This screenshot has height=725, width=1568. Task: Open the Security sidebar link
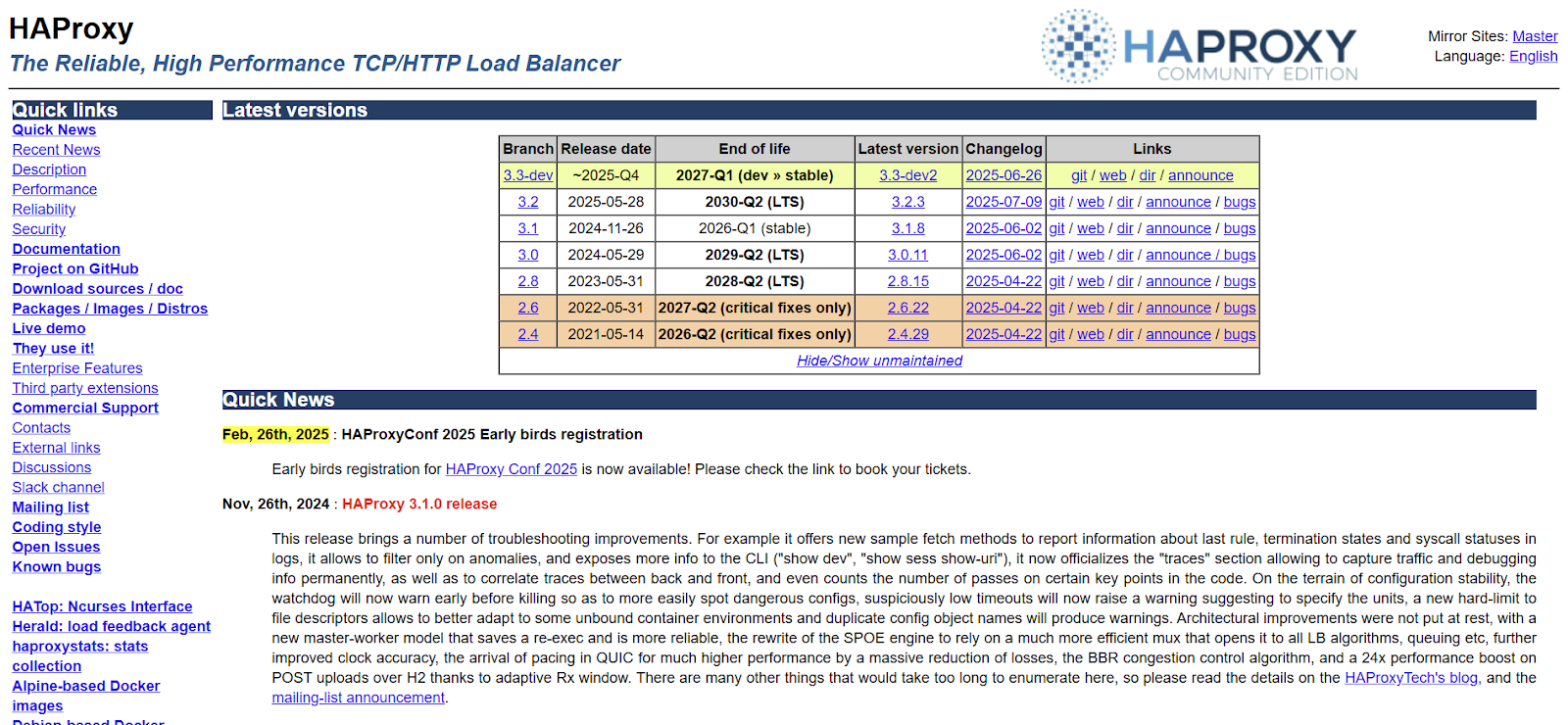click(38, 229)
